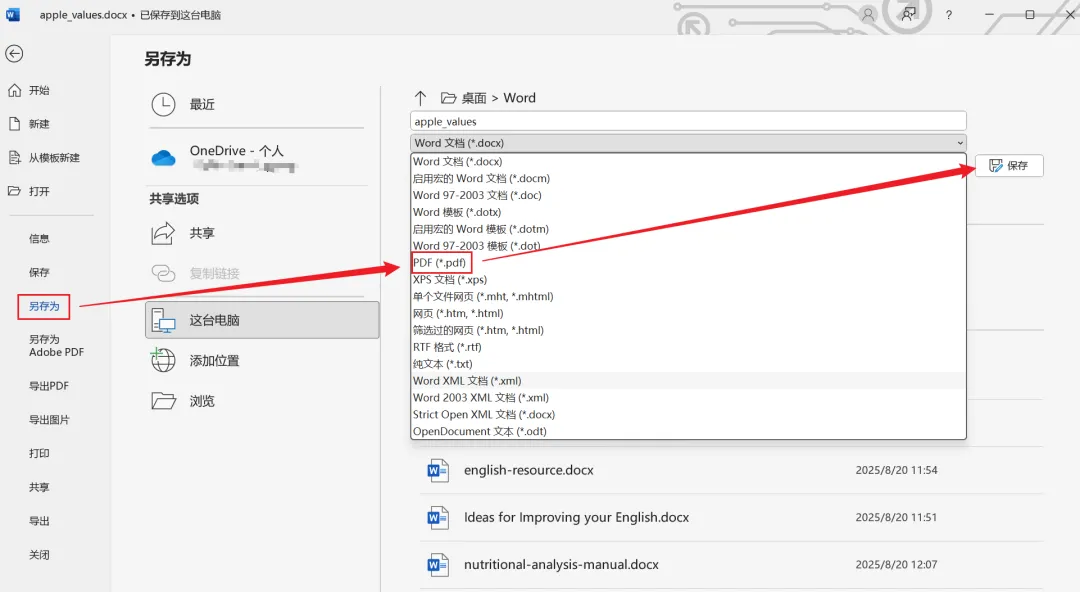This screenshot has height=592, width=1080.
Task: Open nutritional-analysis-manual.docx
Action: pyautogui.click(x=731, y=564)
